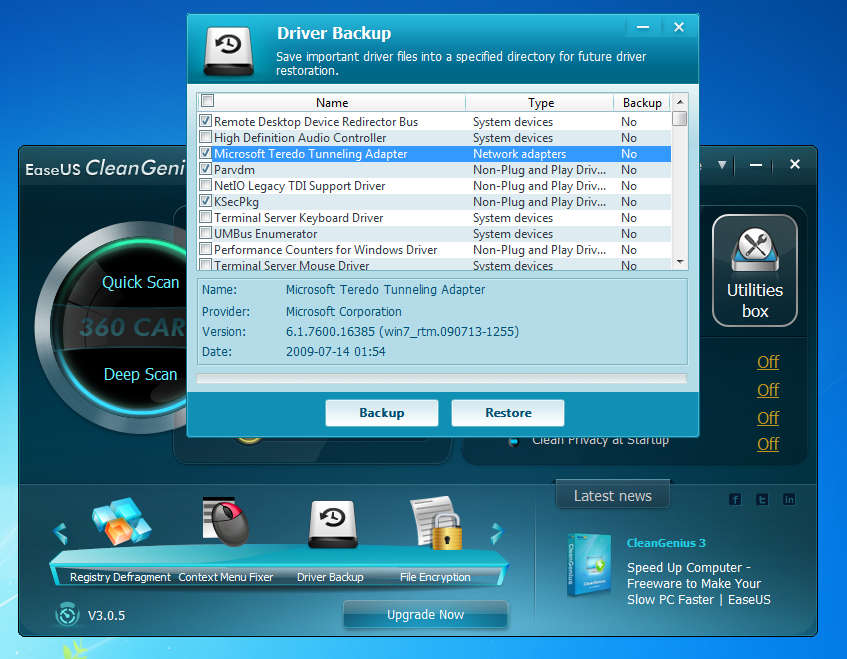The height and width of the screenshot is (659, 847).
Task: Click the driver list scrollbar up arrow
Action: 680,102
